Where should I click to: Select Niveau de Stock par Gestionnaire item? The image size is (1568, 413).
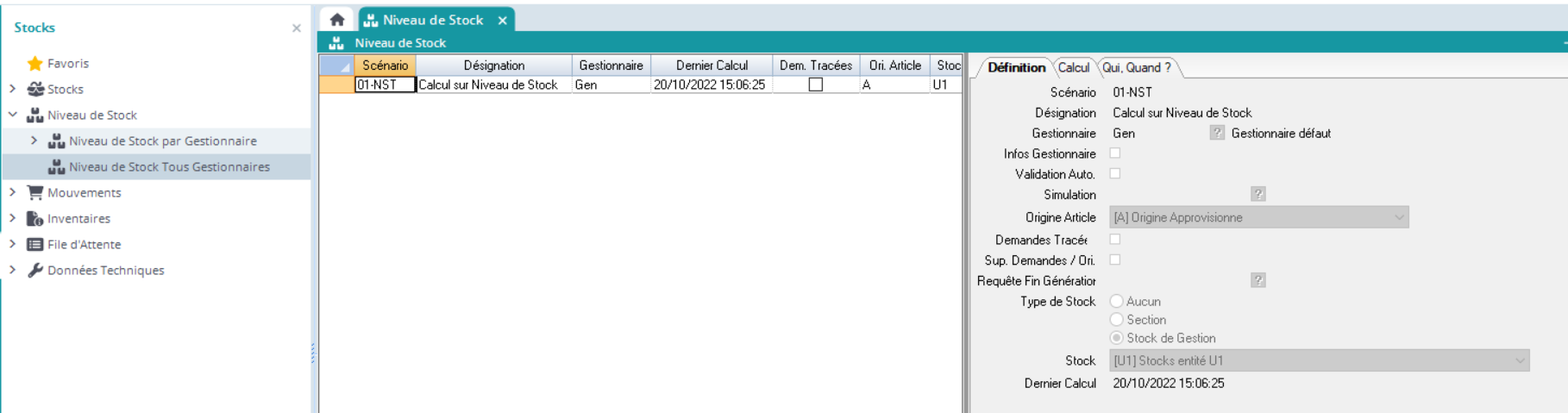[162, 141]
